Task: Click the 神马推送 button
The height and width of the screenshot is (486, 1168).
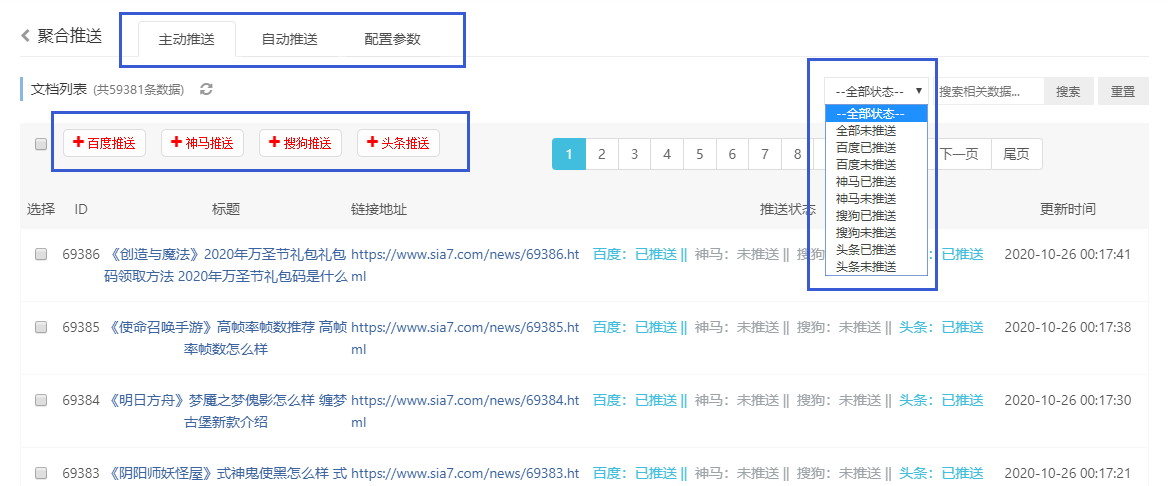Action: [x=203, y=143]
